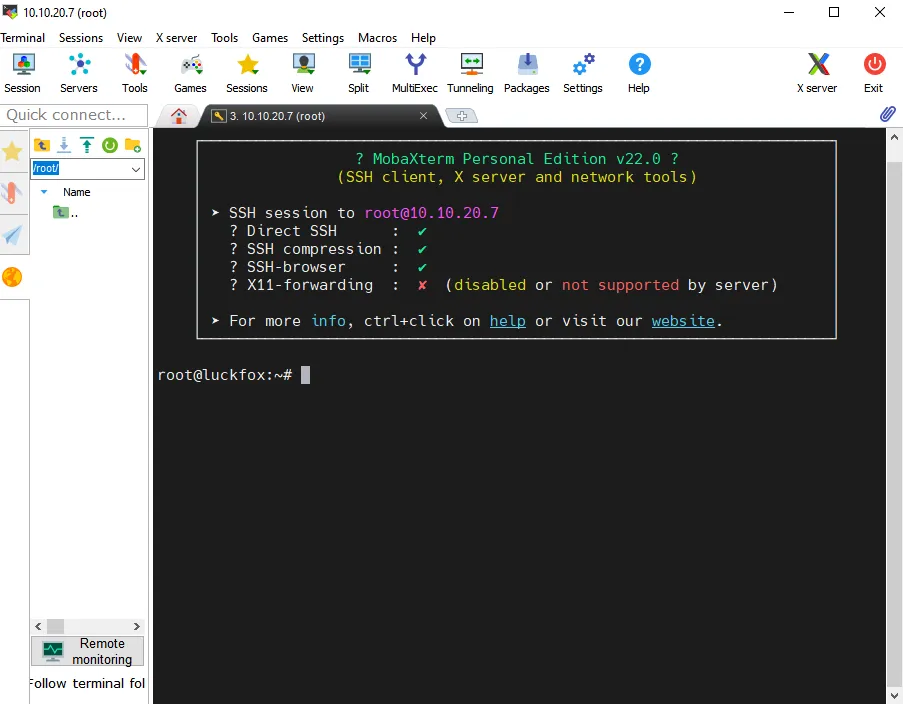Open the Servers toolbar icon

(x=79, y=73)
